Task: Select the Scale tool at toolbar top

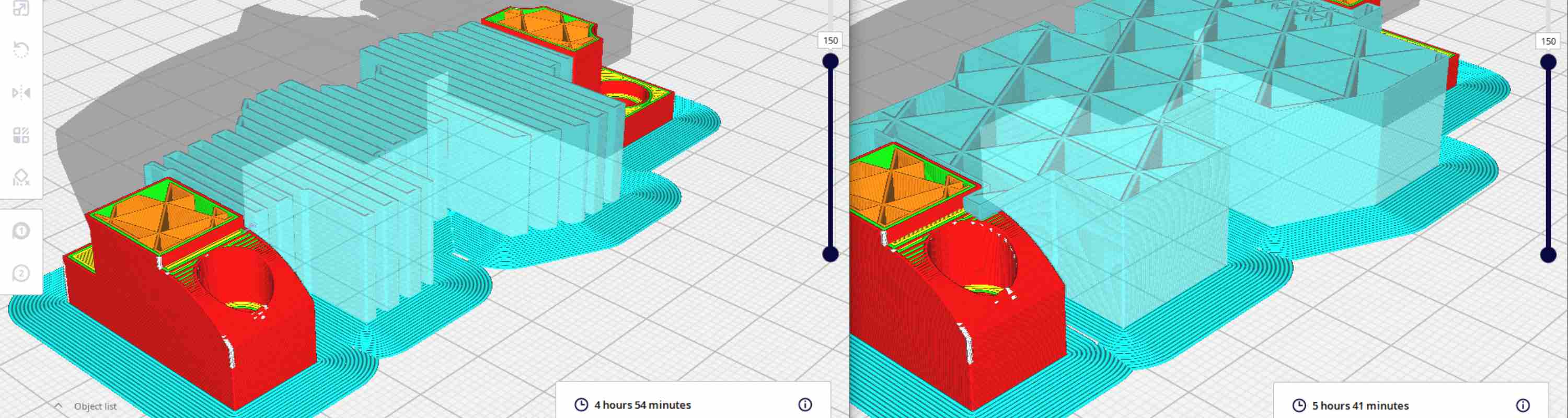Action: 21,8
